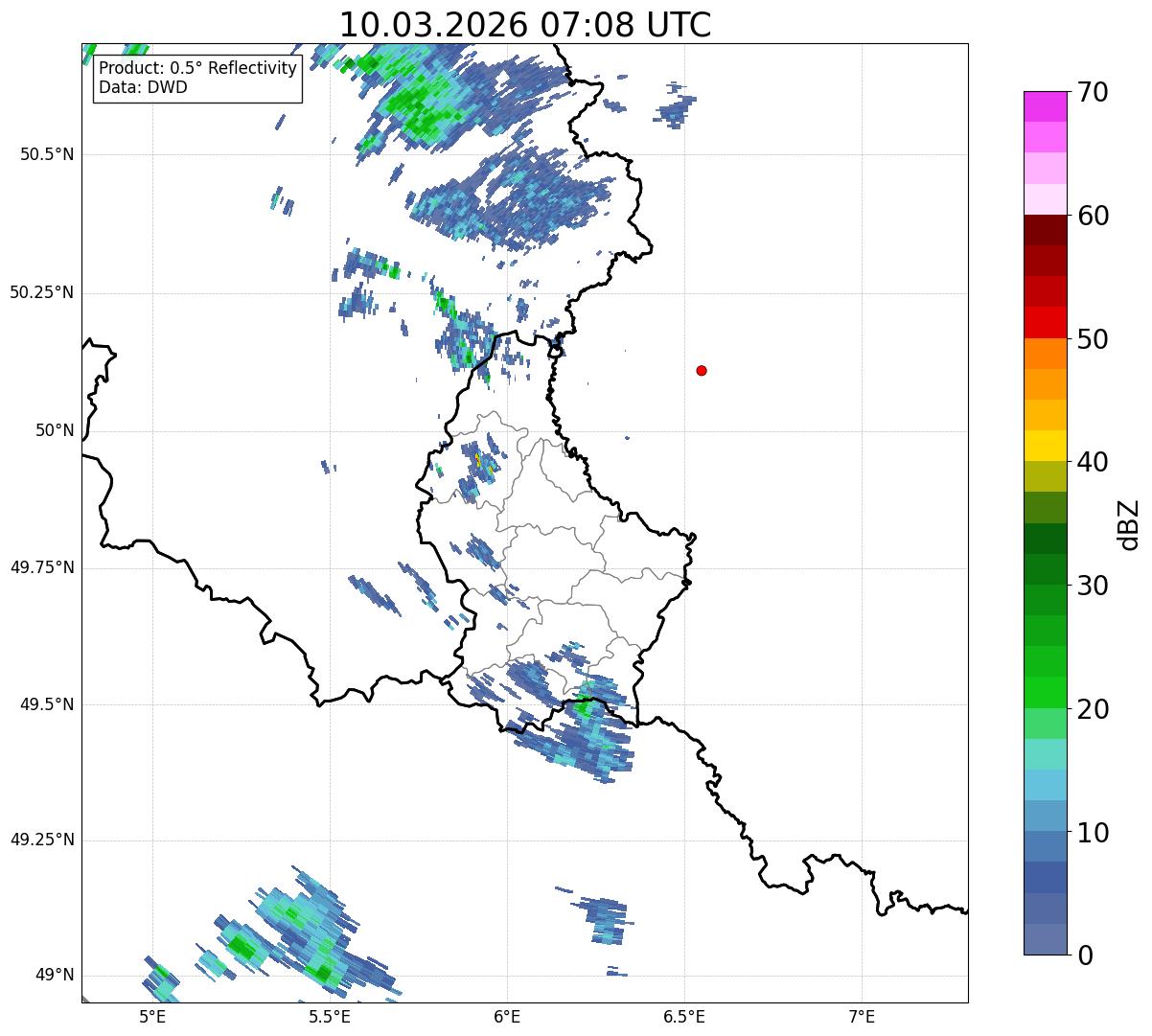1152x1036 pixels.
Task: Click the 49.75°N latitude label
Action: (41, 567)
